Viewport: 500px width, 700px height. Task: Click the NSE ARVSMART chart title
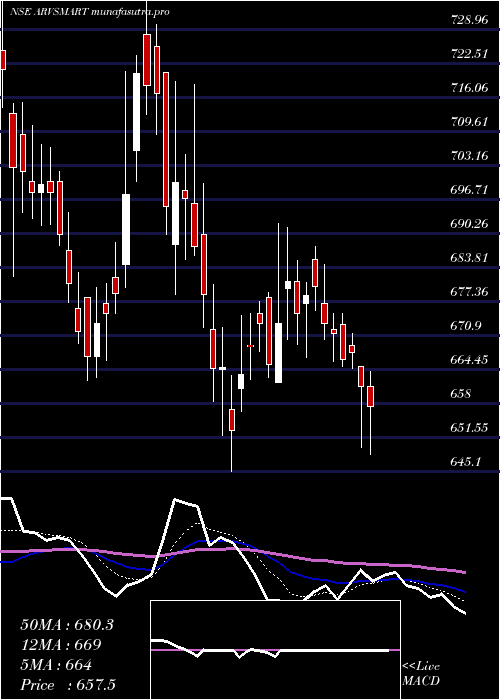point(90,12)
